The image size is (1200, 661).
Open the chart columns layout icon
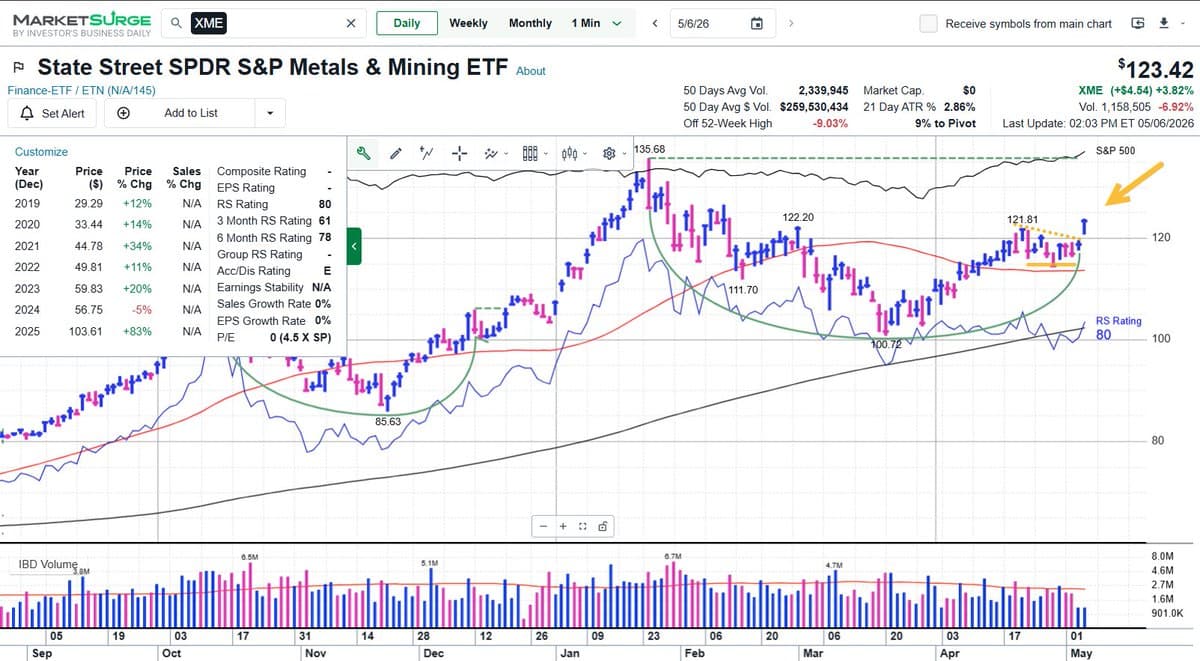(531, 153)
